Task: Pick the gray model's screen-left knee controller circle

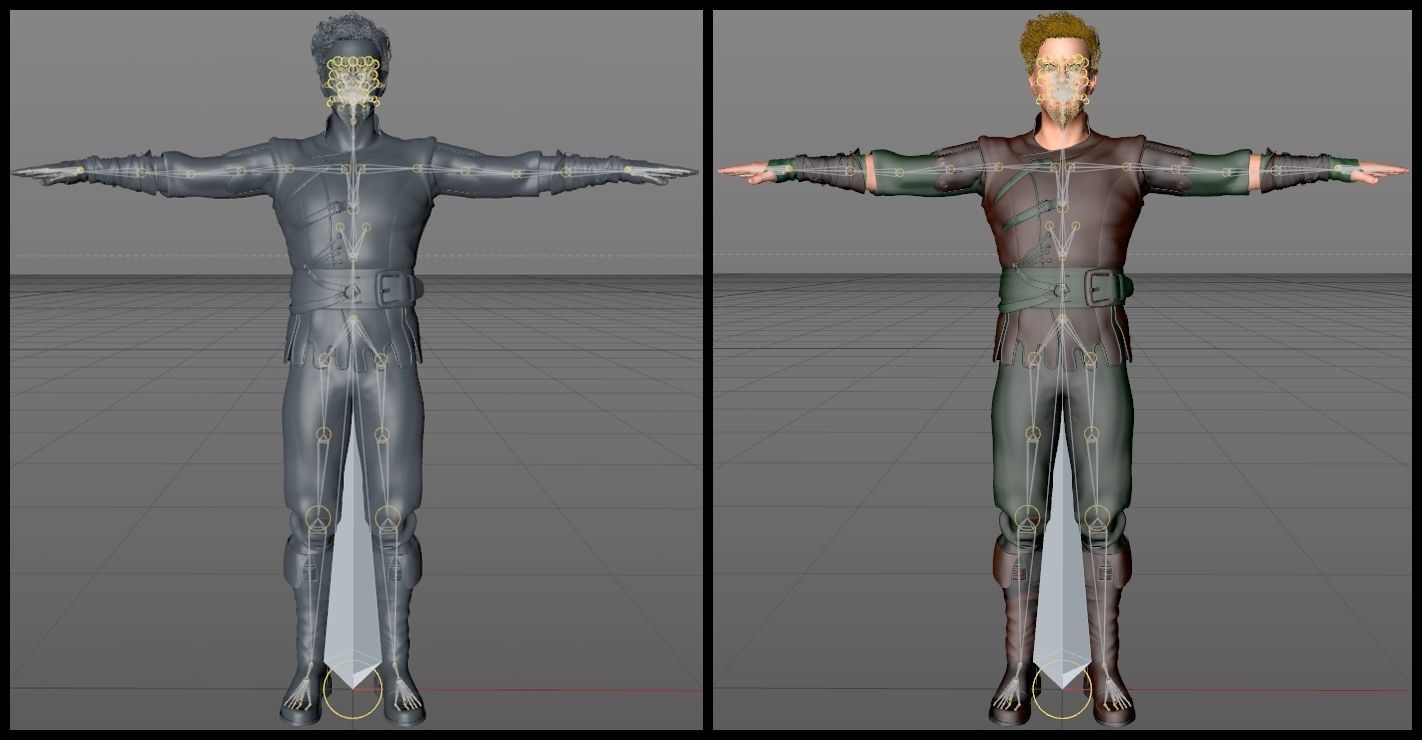Action: point(318,518)
